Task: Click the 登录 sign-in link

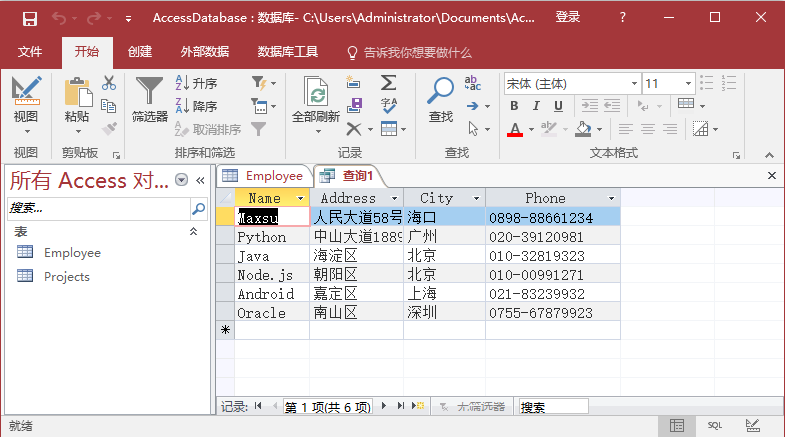Action: point(568,18)
